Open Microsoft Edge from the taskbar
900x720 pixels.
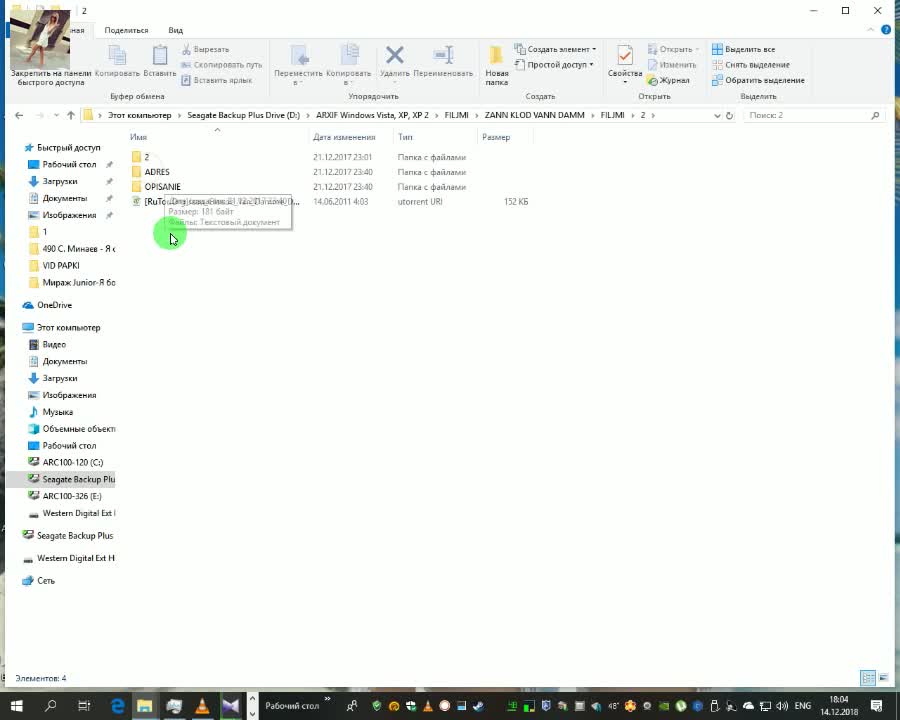(x=116, y=706)
